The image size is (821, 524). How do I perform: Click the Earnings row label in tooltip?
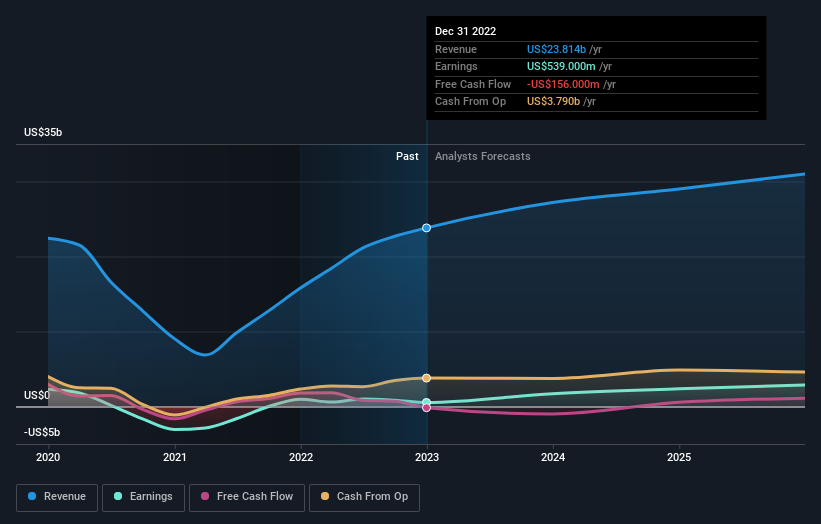pyautogui.click(x=456, y=66)
